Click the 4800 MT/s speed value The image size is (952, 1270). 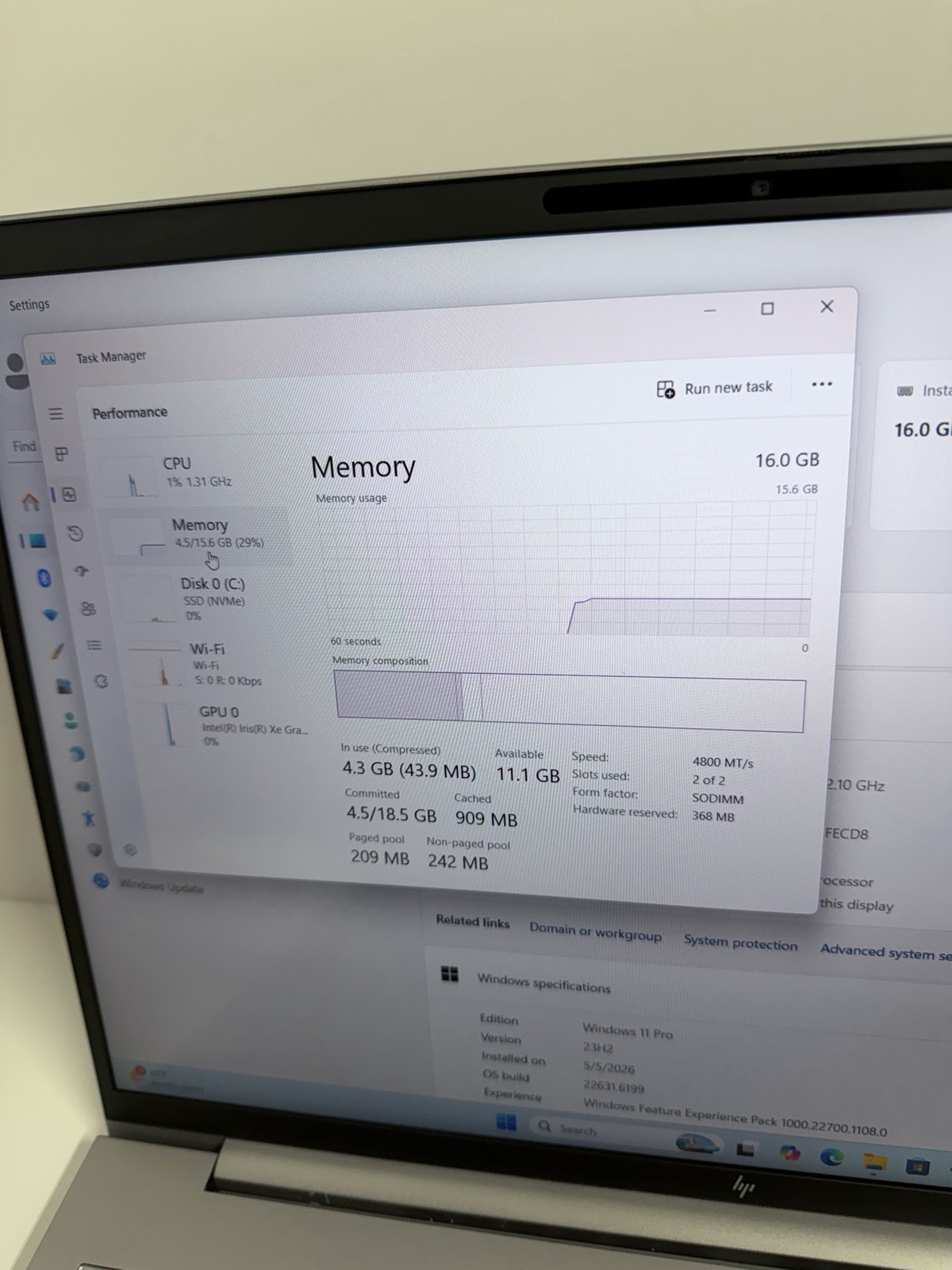(723, 763)
